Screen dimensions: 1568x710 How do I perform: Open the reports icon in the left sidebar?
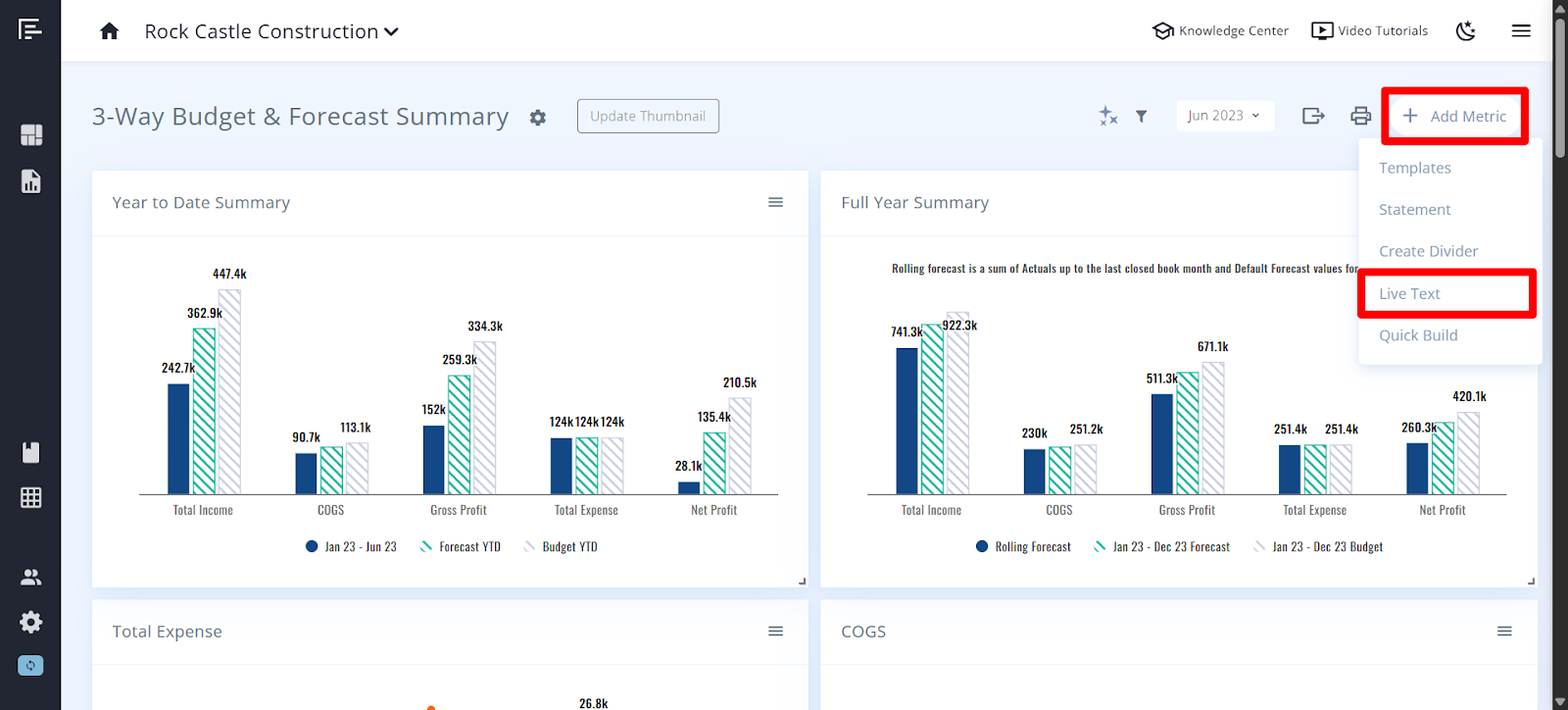[31, 181]
